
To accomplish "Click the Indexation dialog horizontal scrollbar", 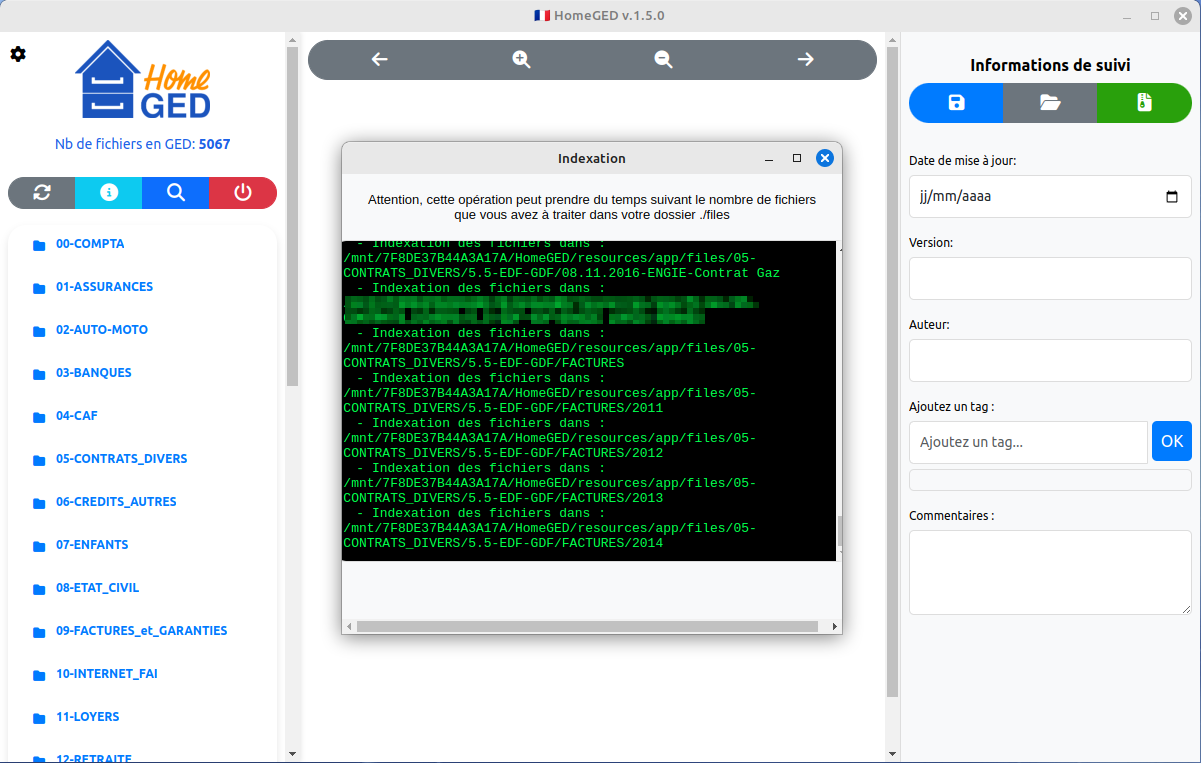I will 590,627.
